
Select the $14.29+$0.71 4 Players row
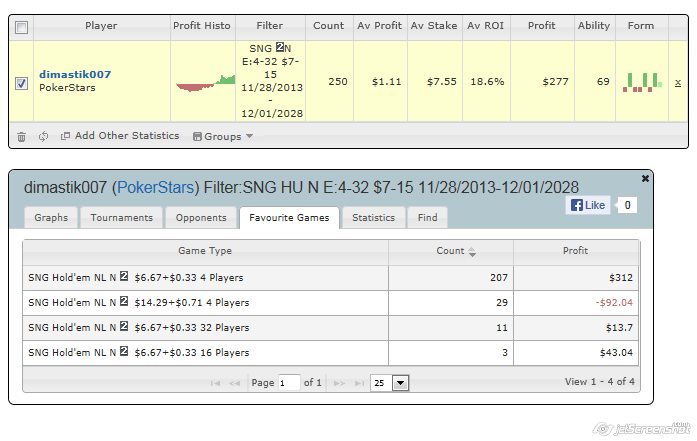tap(331, 303)
